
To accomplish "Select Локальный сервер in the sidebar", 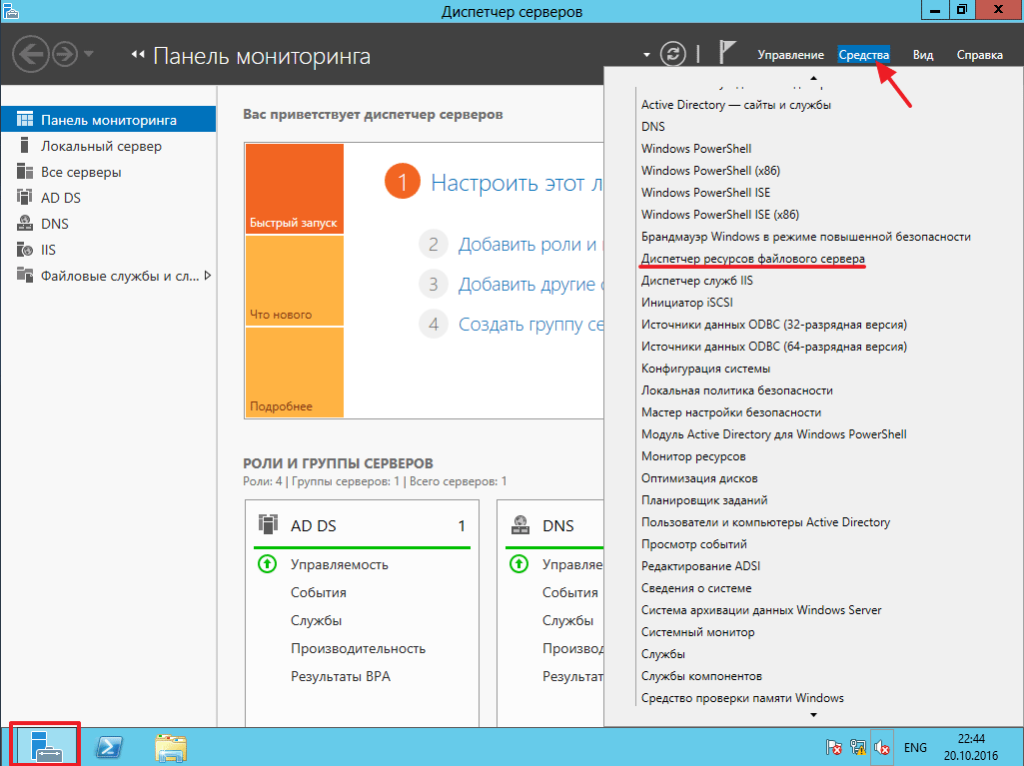I will [101, 146].
